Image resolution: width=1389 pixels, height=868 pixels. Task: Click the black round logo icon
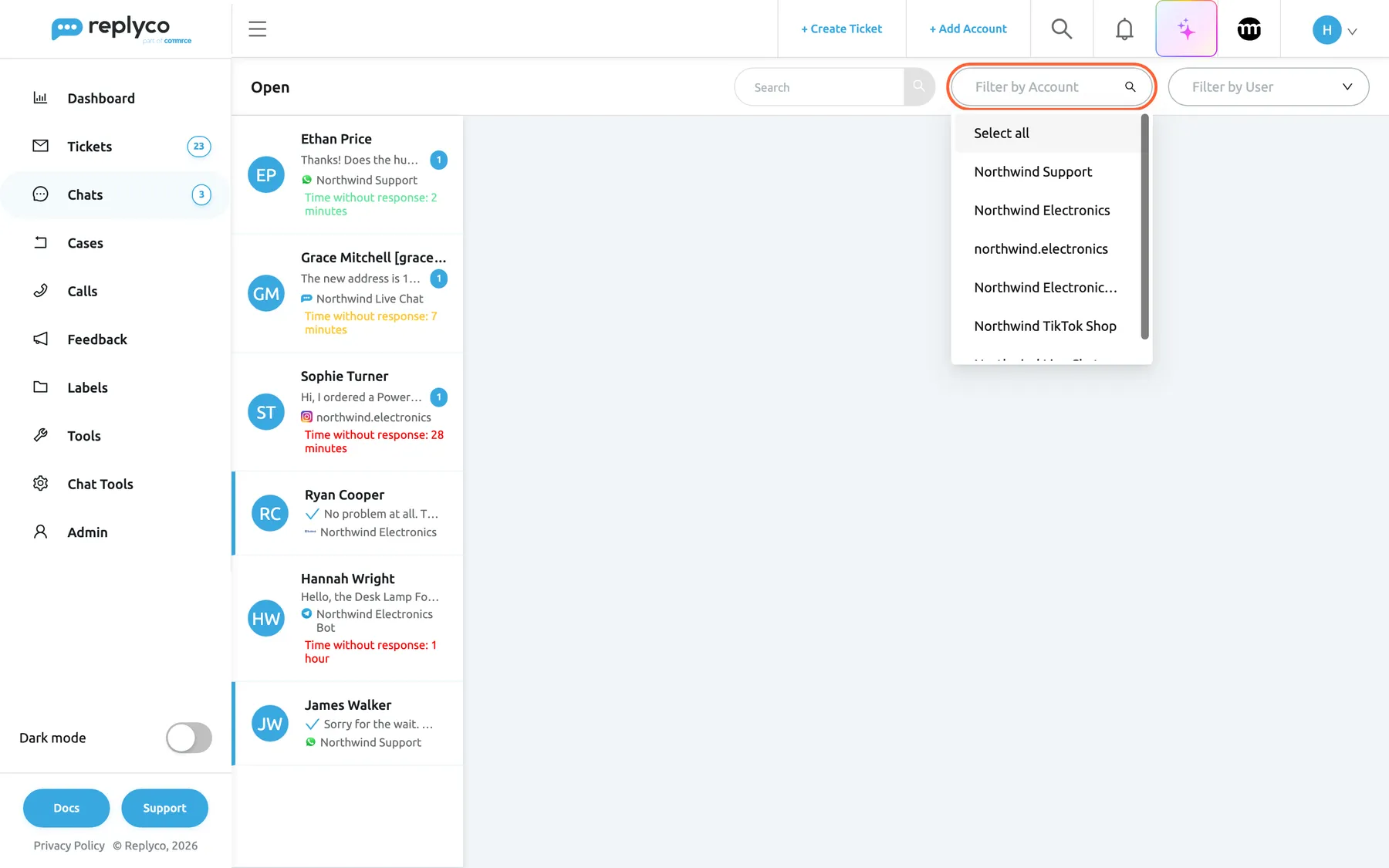(1249, 29)
